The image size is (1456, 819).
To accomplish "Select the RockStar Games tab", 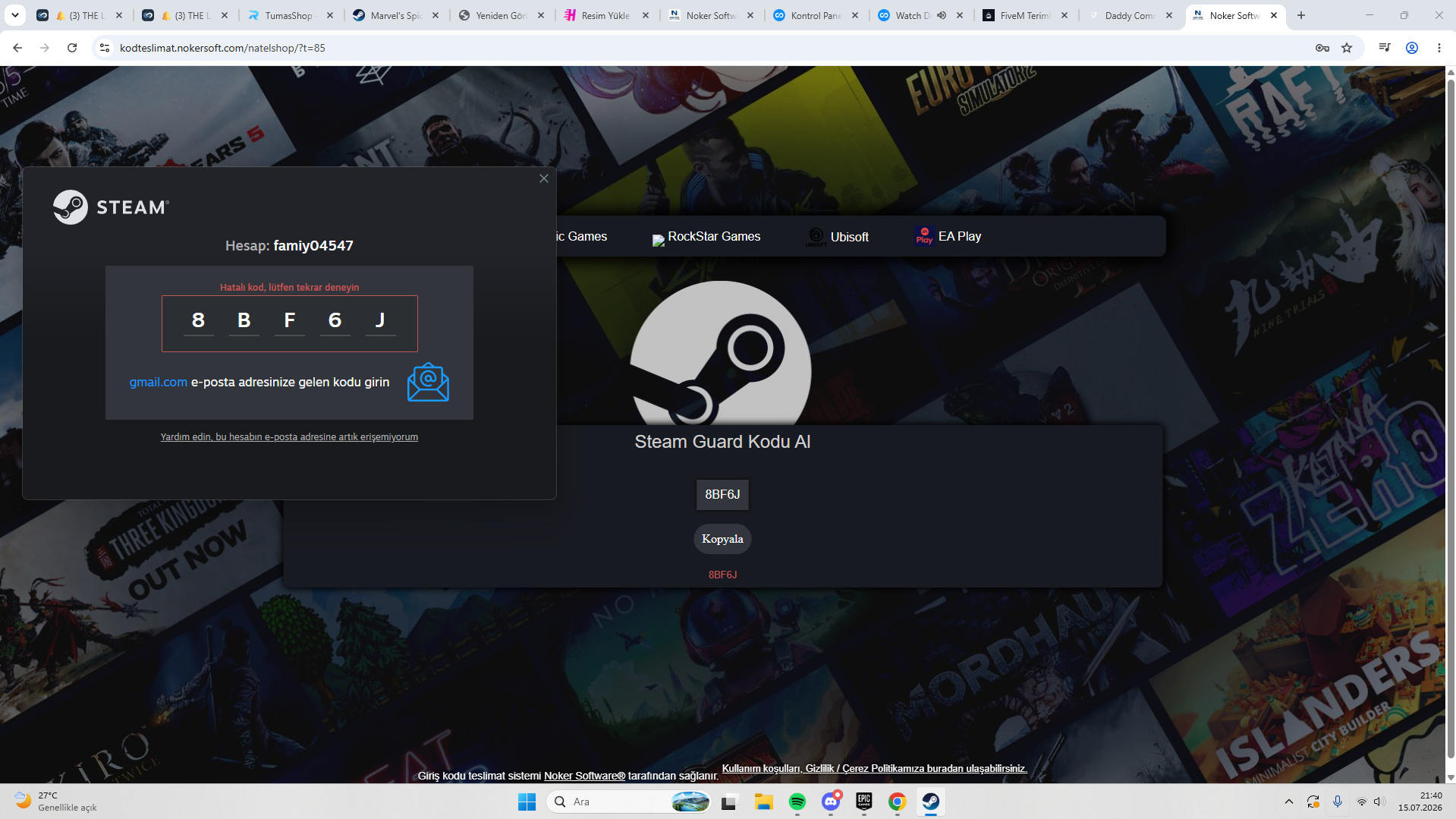I will [706, 237].
